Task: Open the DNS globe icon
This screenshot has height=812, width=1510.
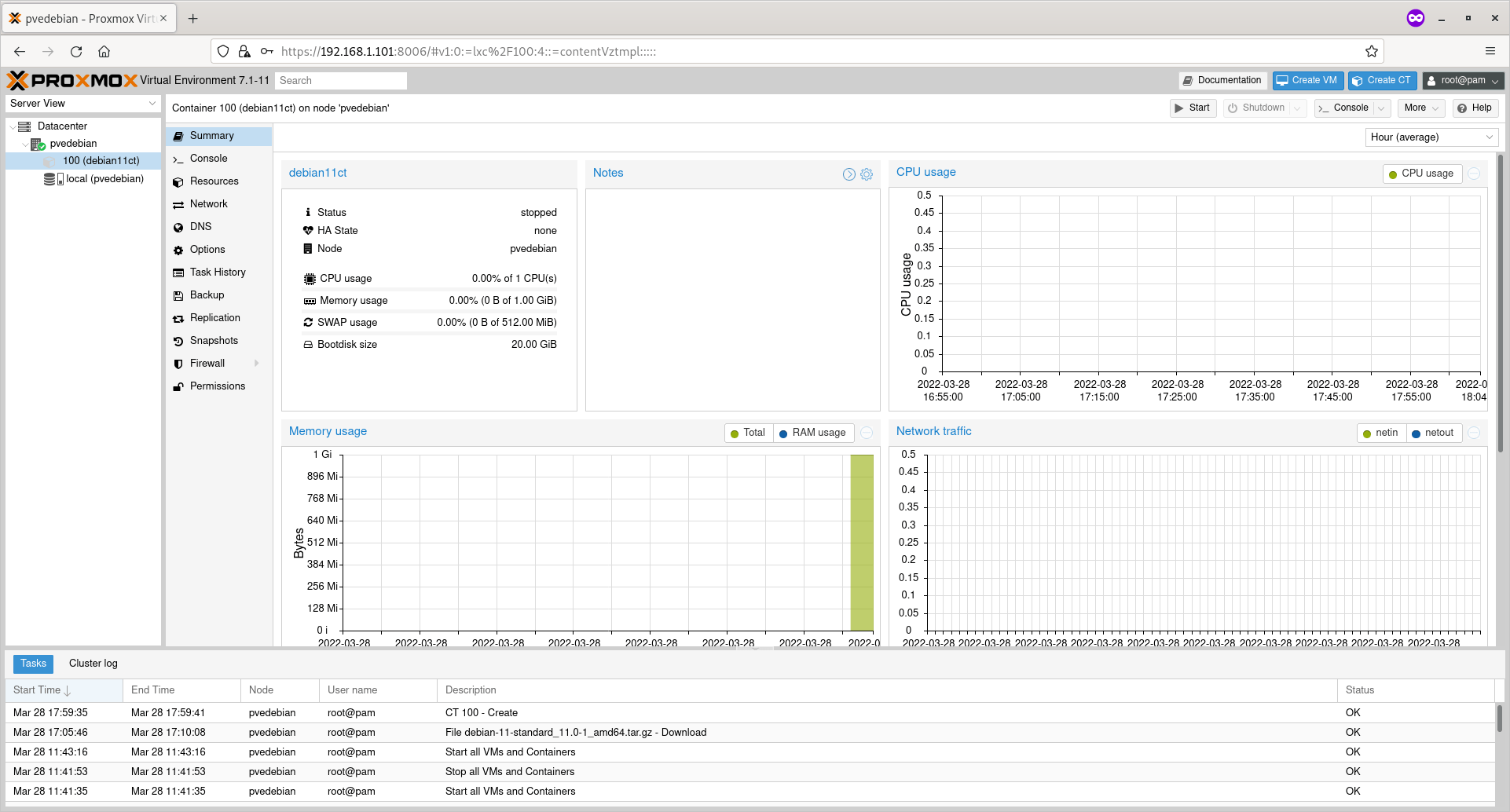Action: [178, 227]
